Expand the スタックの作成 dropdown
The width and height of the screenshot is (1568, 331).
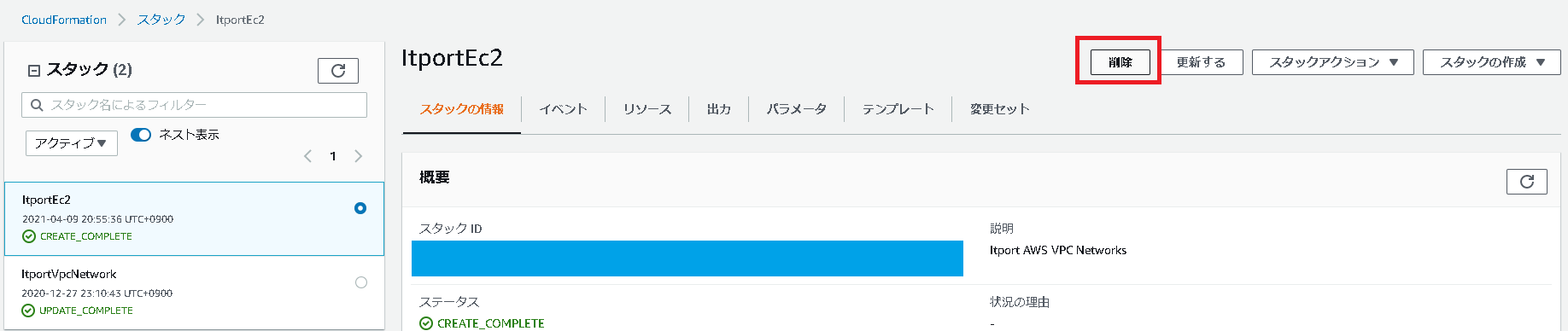pyautogui.click(x=1492, y=62)
